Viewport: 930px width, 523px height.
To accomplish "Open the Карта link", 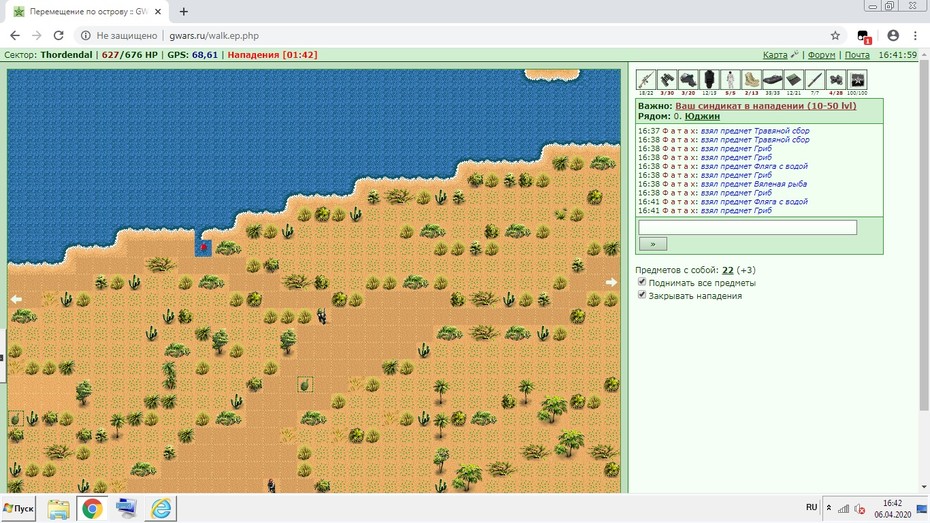I will [x=775, y=55].
